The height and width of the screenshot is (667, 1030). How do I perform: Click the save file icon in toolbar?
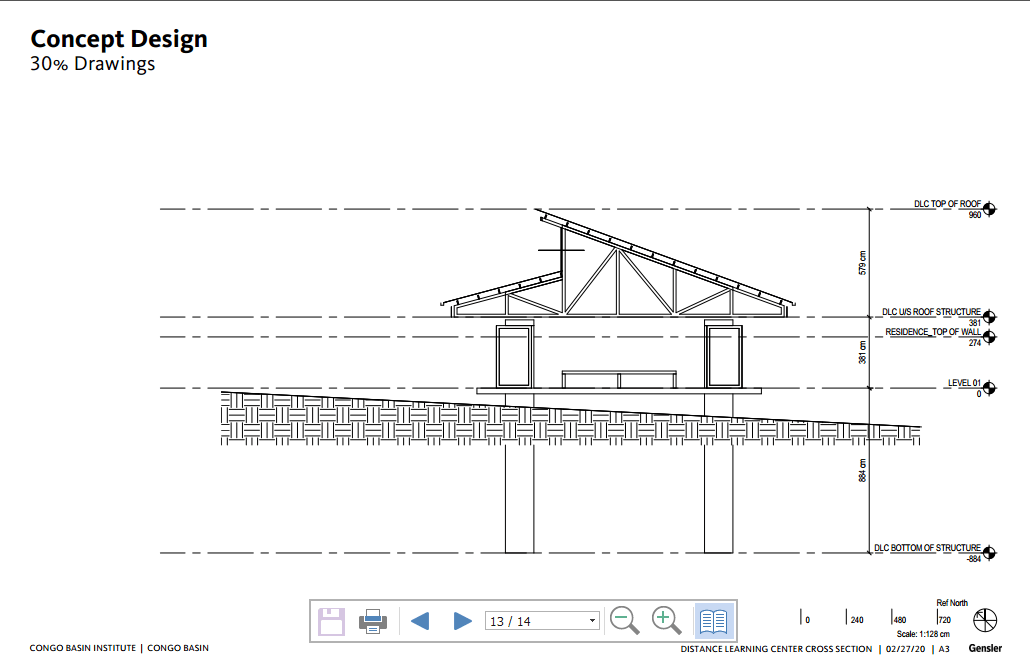332,621
